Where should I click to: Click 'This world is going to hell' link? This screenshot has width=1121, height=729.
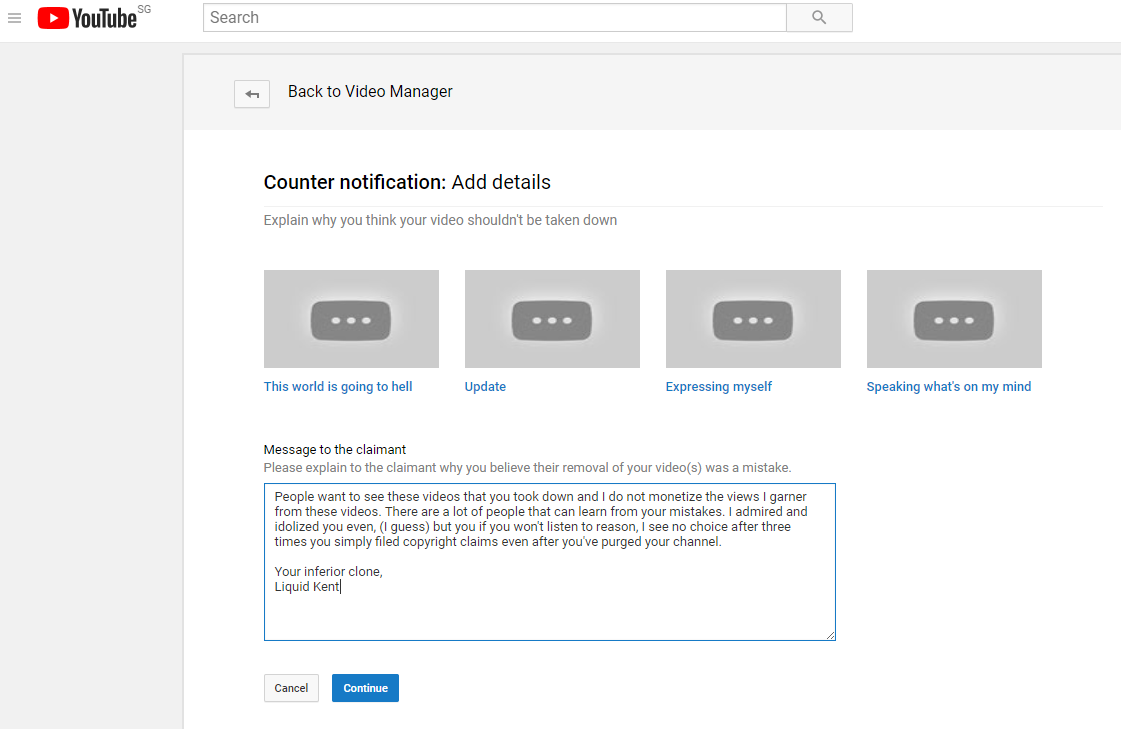coord(337,387)
